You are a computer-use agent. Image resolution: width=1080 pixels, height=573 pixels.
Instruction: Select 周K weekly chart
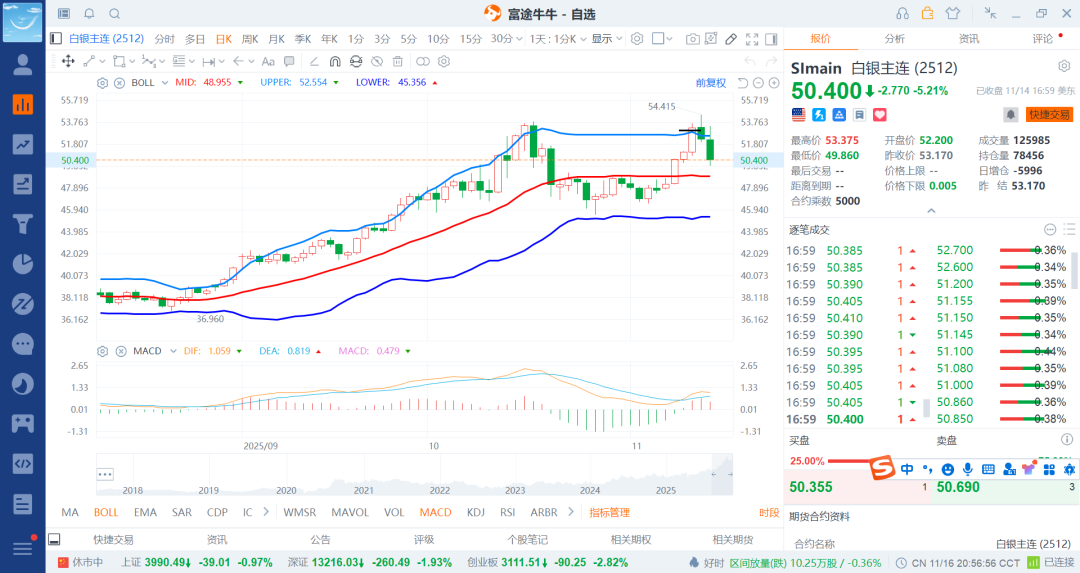click(250, 39)
